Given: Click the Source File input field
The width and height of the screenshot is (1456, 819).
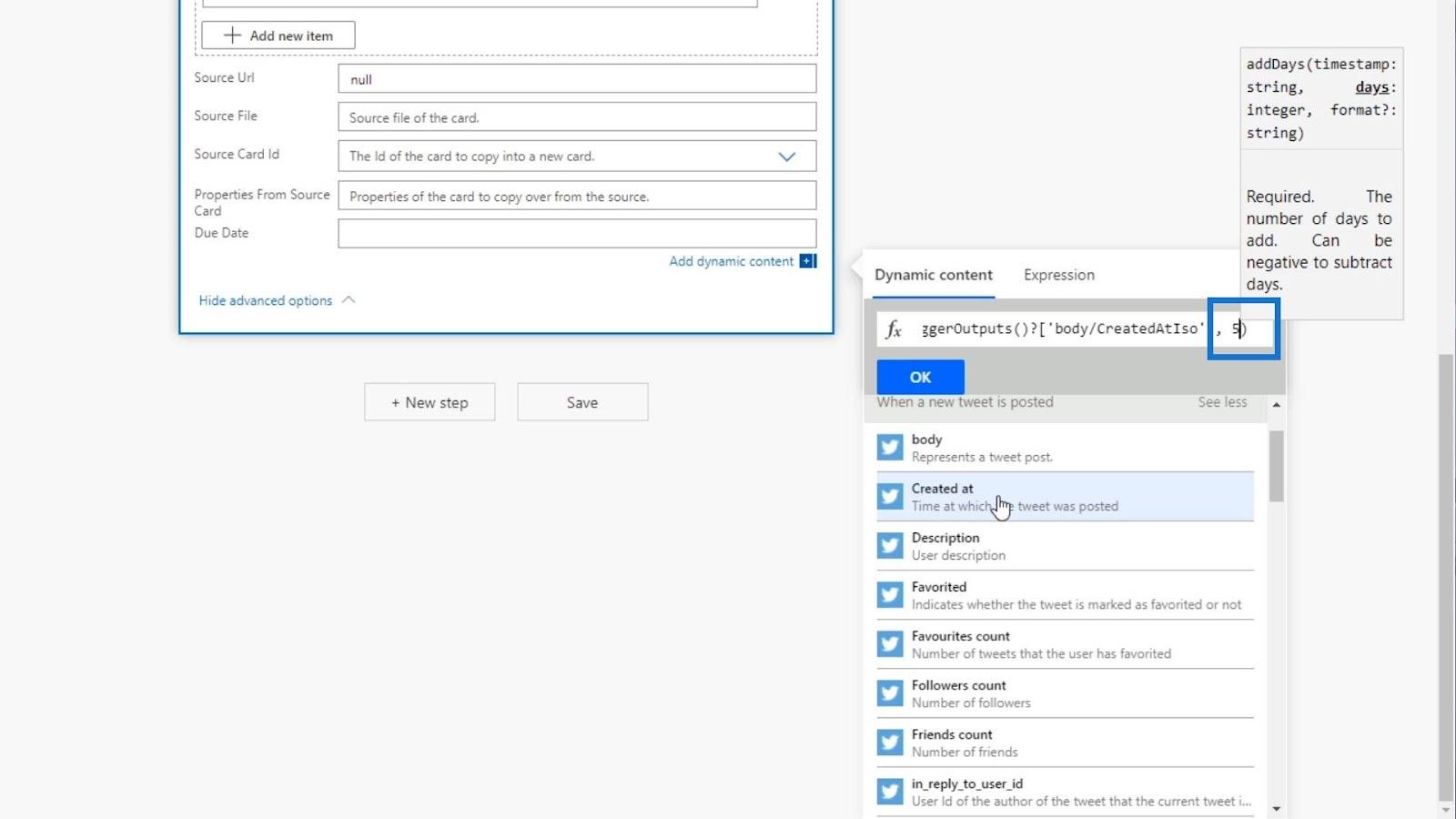Looking at the screenshot, I should tap(577, 117).
